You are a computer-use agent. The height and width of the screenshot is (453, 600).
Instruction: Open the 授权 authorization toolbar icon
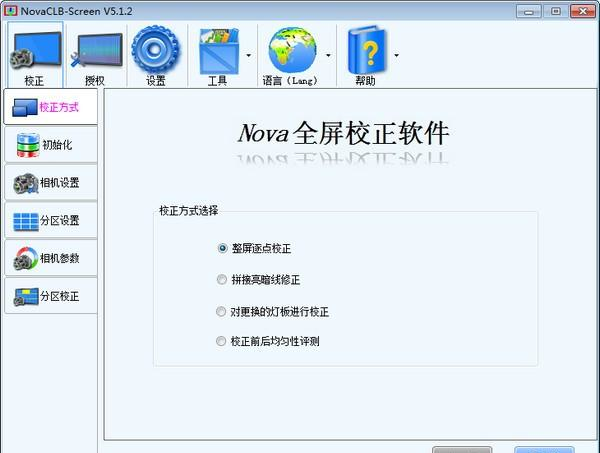[x=96, y=55]
